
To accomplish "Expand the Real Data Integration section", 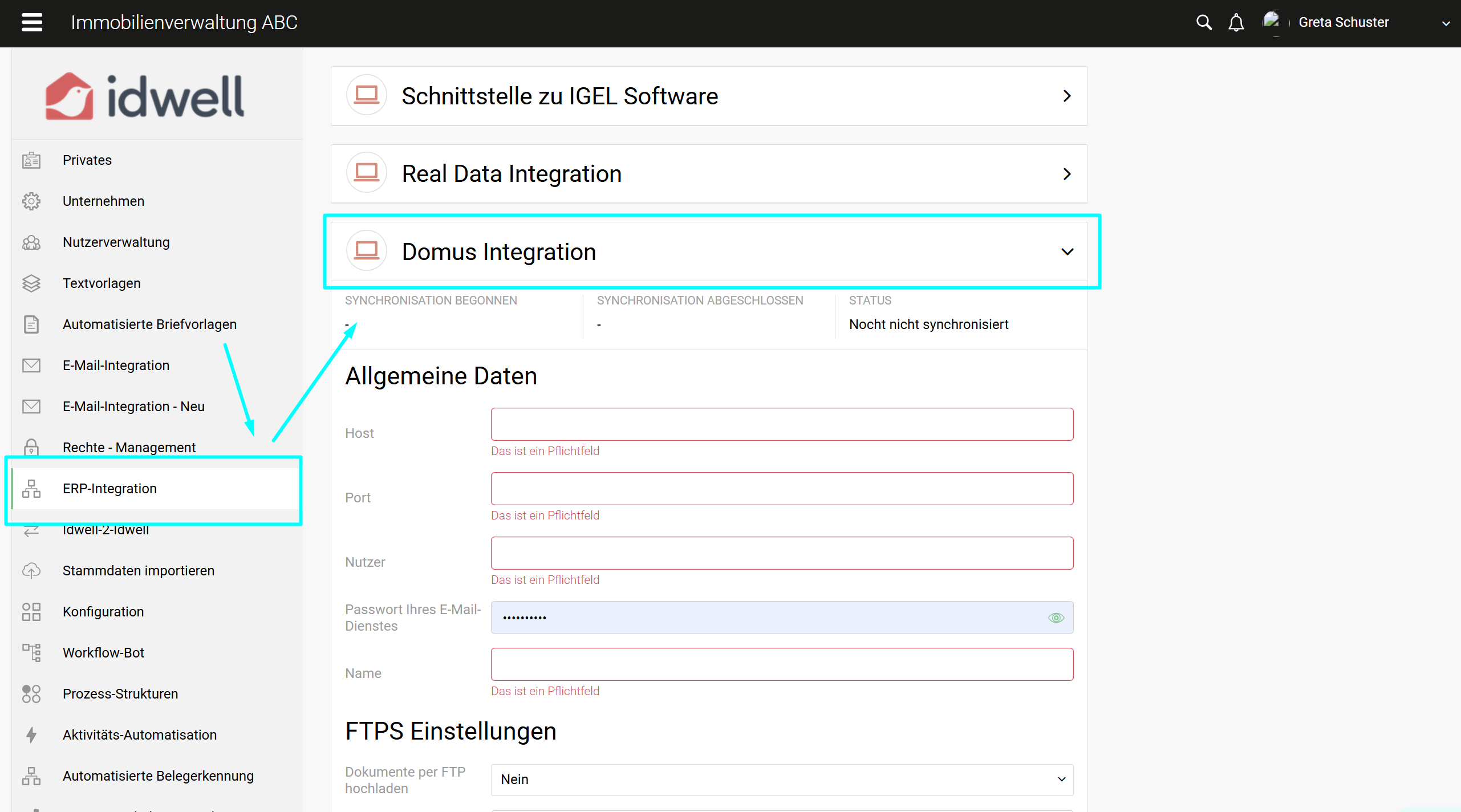I will pos(1067,174).
